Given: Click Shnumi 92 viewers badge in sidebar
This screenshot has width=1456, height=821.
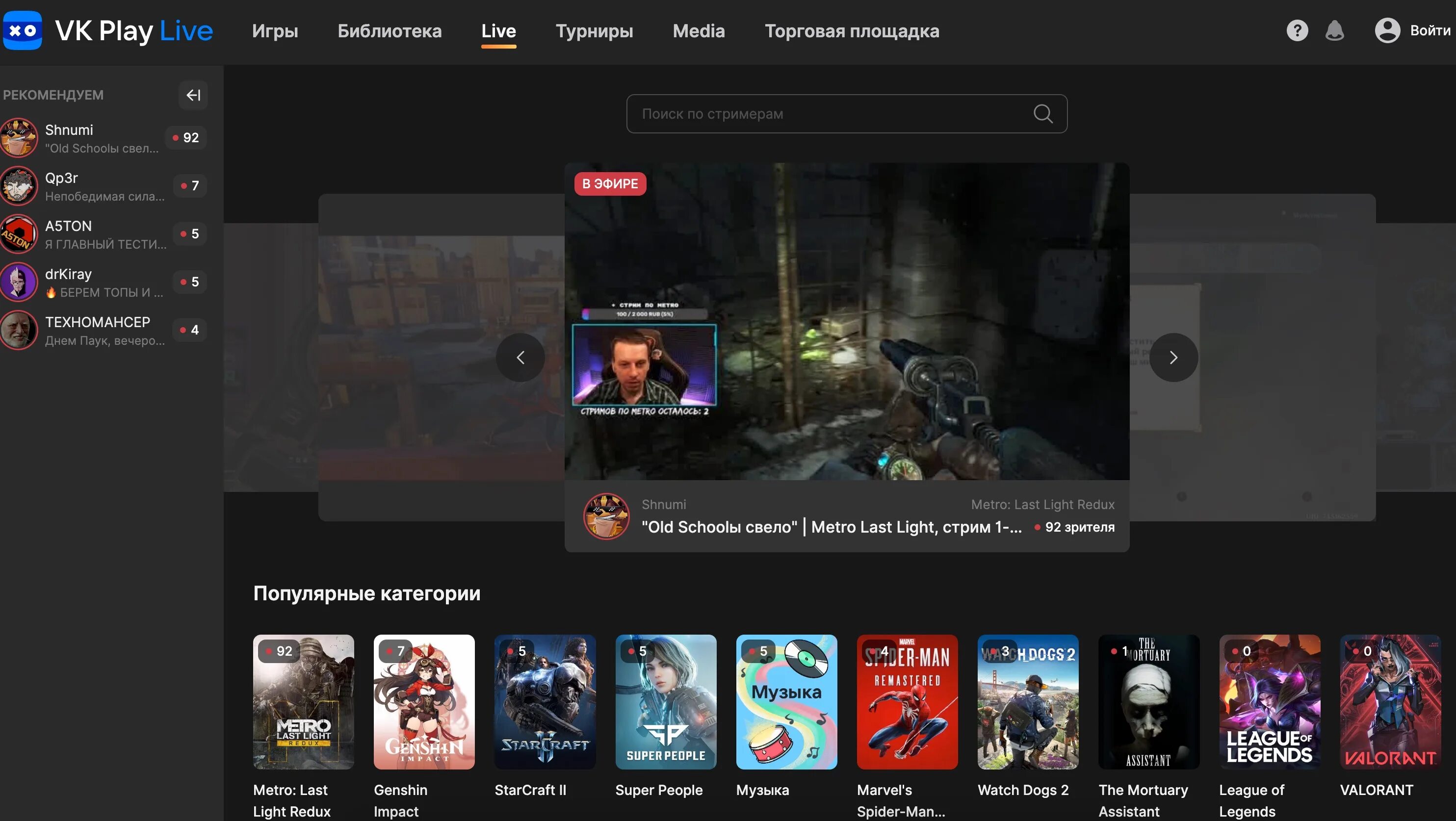Looking at the screenshot, I should [185, 138].
